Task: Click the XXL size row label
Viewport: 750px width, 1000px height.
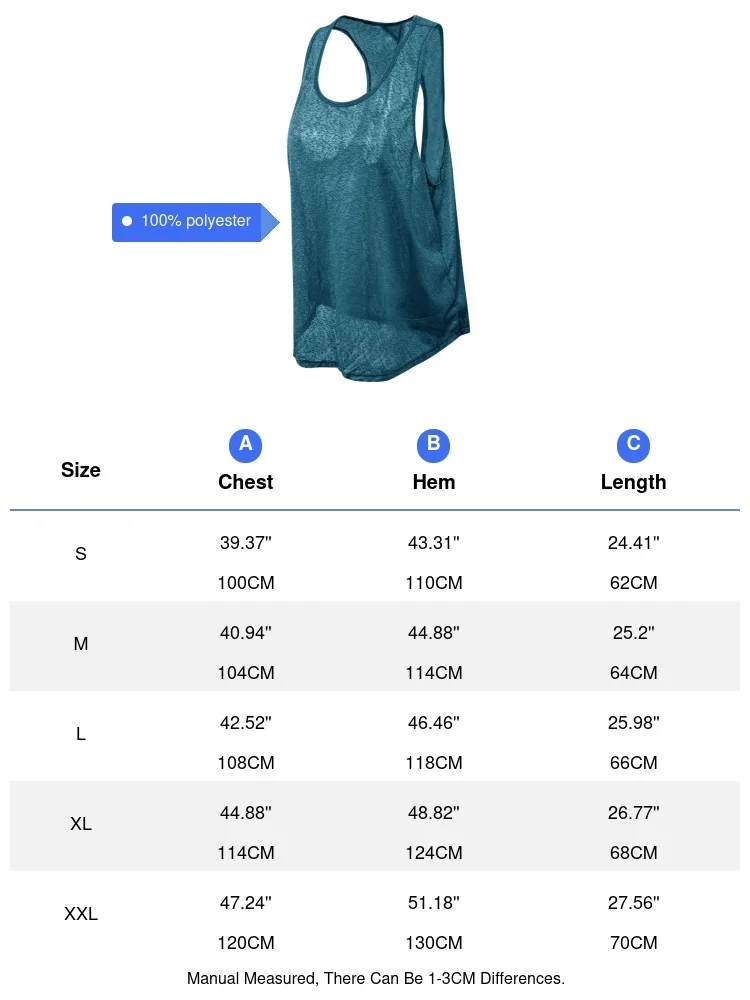Action: point(81,914)
